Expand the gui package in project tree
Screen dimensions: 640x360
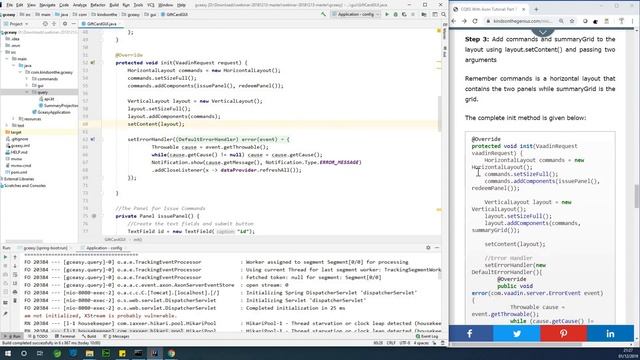pos(27,85)
